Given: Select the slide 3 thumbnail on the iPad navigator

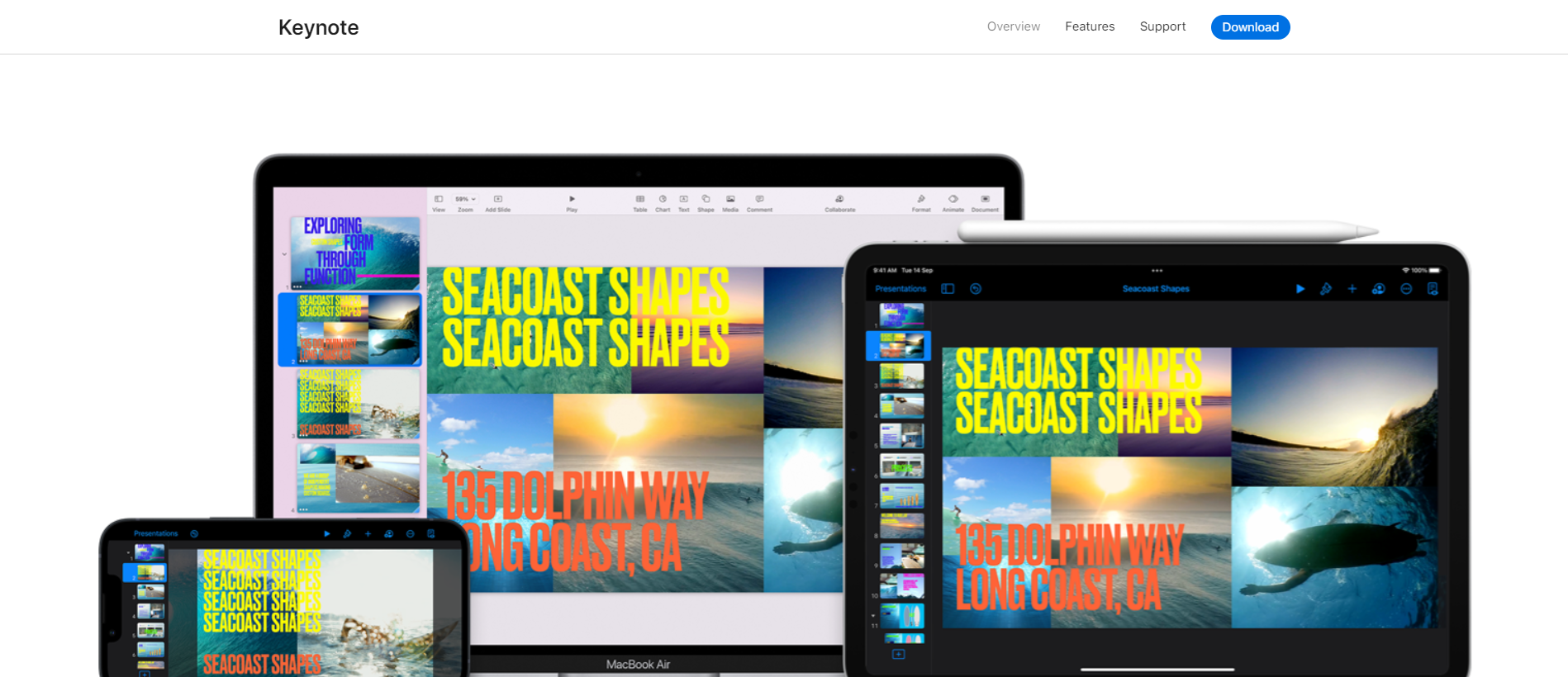Looking at the screenshot, I should tap(901, 376).
